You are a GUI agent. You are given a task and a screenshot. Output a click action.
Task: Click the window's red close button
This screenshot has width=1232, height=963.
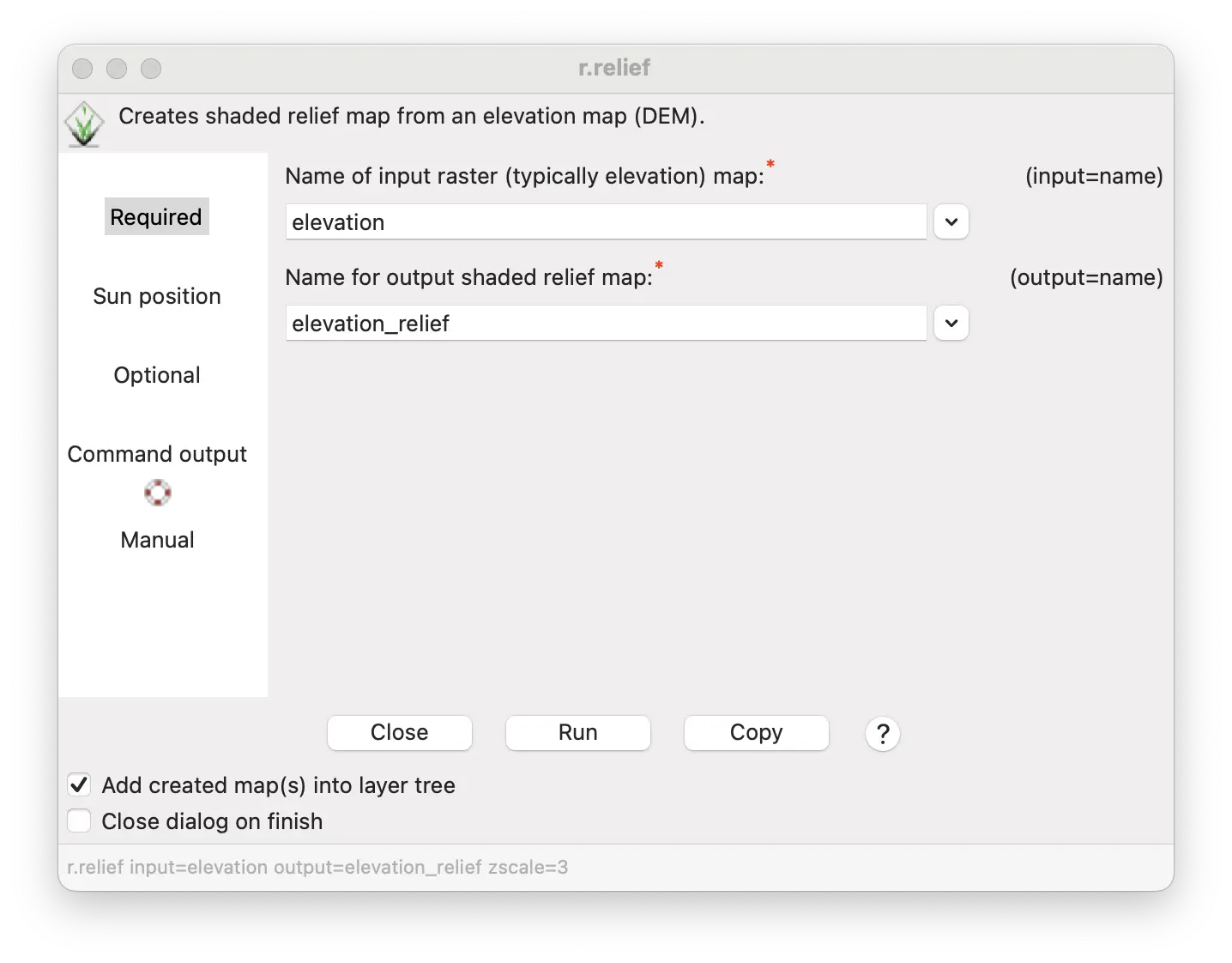pyautogui.click(x=82, y=69)
